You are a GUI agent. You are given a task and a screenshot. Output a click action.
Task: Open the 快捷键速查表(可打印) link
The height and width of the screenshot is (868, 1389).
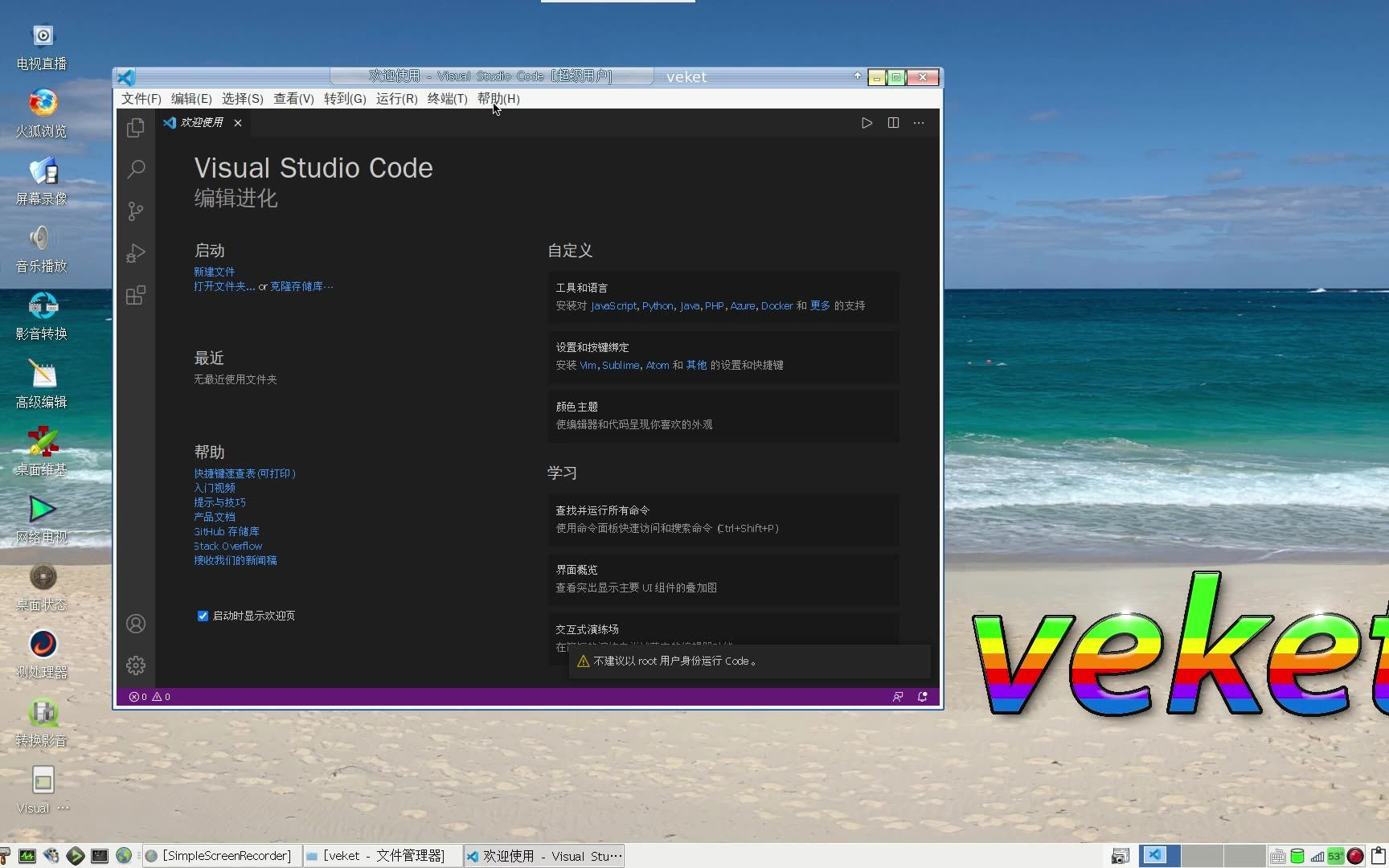tap(245, 473)
